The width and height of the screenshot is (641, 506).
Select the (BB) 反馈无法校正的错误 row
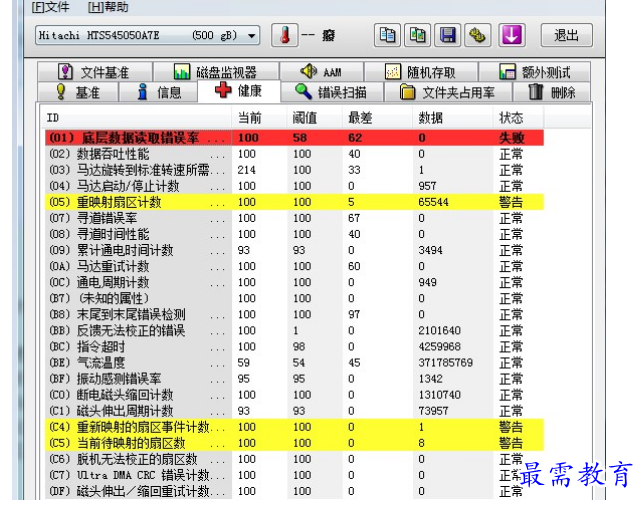(x=294, y=331)
